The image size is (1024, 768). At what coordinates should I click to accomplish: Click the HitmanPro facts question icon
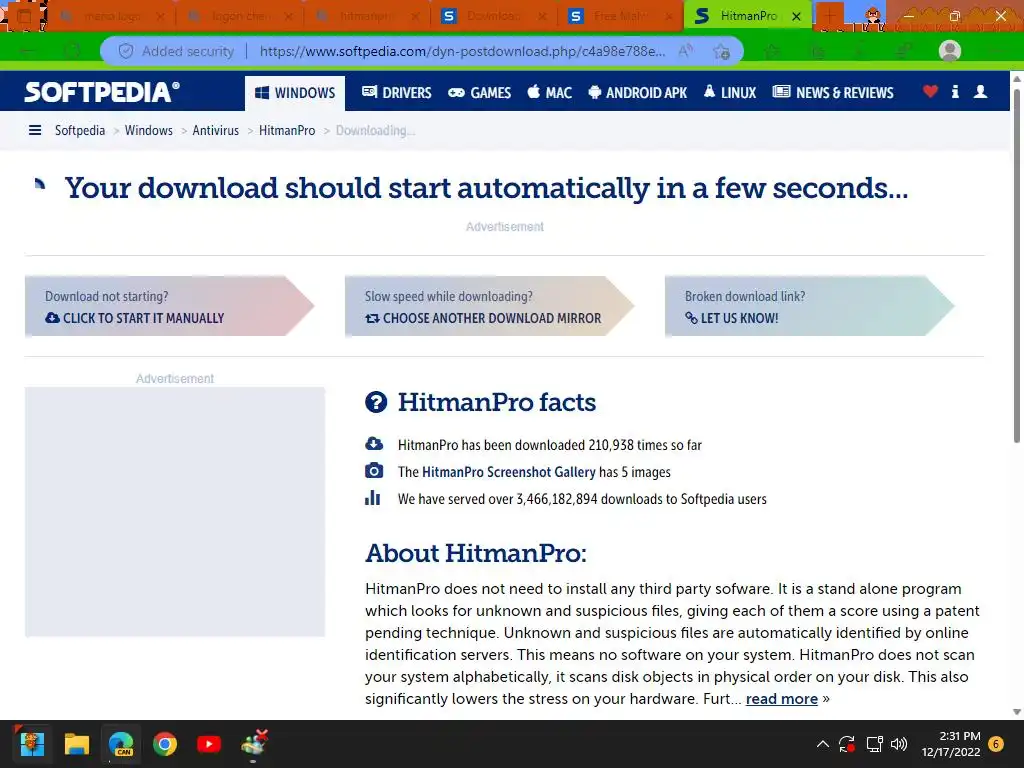[x=376, y=402]
